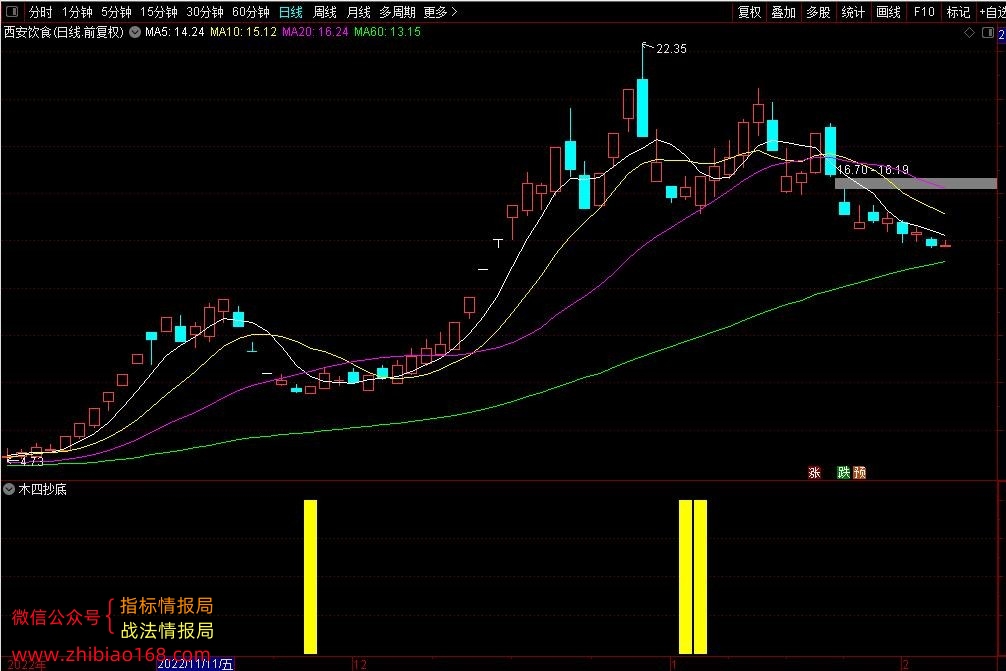Switch to 月线 monthly chart
The width and height of the screenshot is (1006, 671).
click(358, 12)
